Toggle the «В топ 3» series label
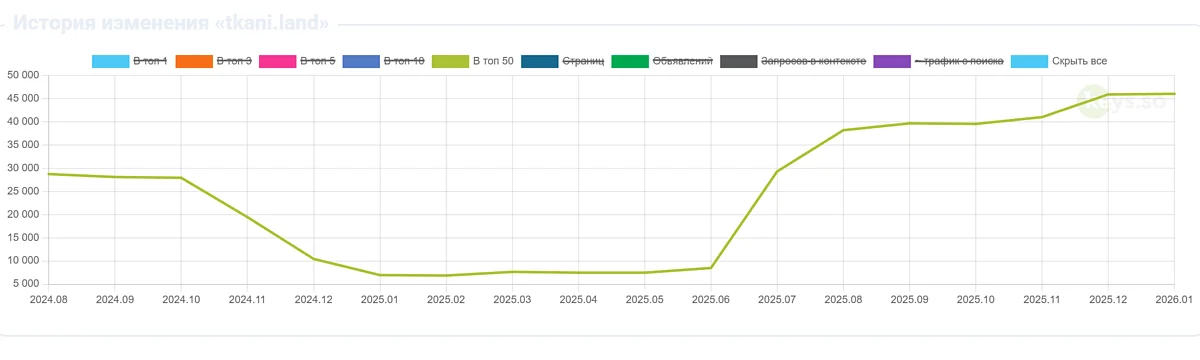This screenshot has width=1200, height=360. (x=234, y=61)
